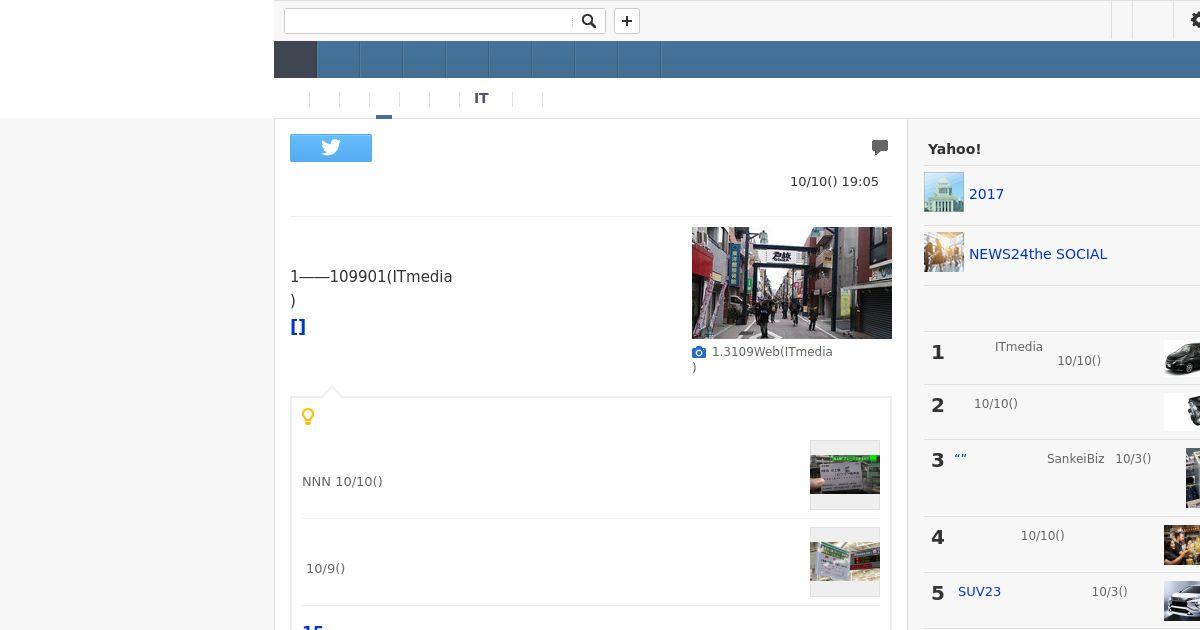Open the street arcade article photo
Image resolution: width=1200 pixels, height=630 pixels.
coord(791,283)
